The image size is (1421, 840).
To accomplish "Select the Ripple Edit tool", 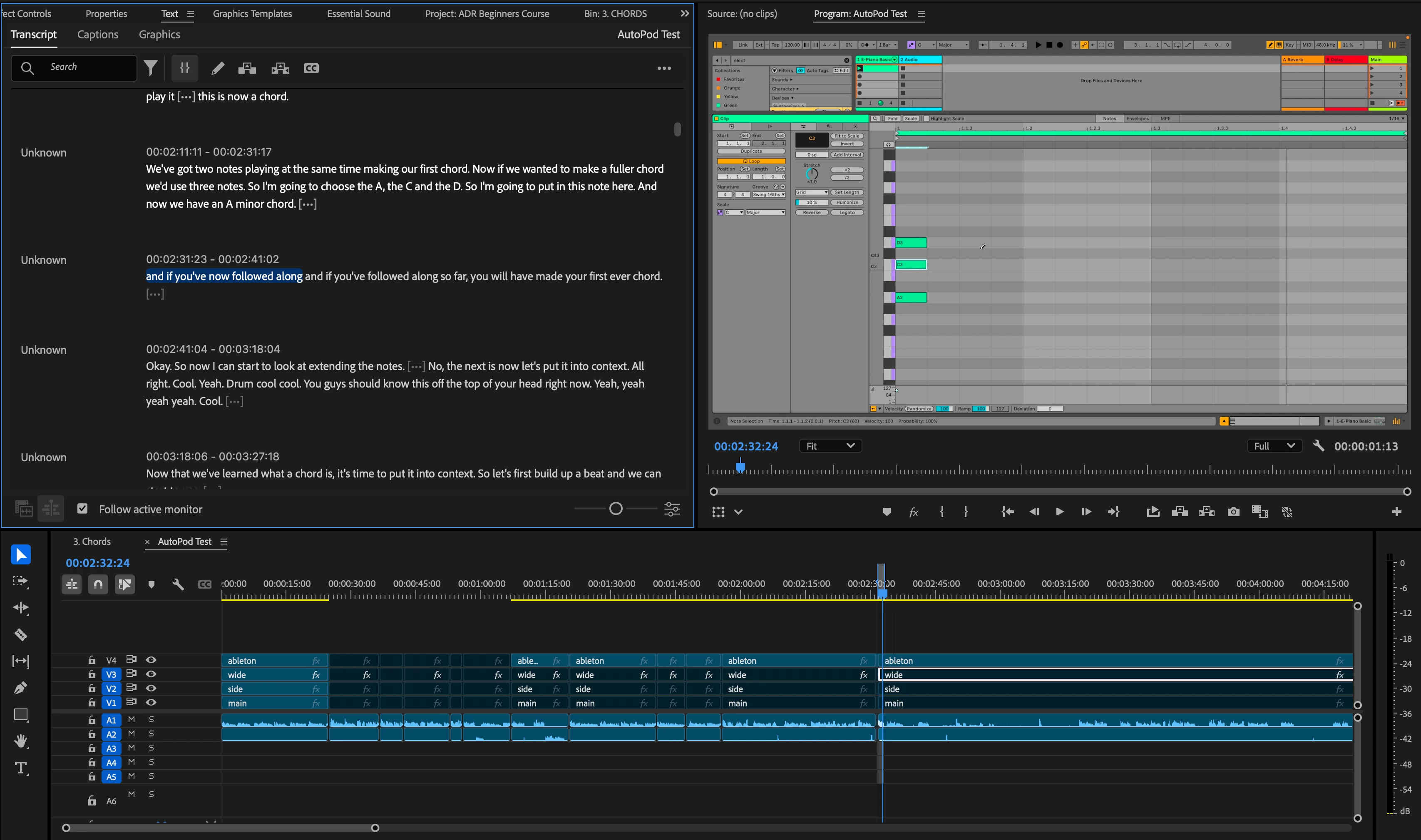I will tap(21, 608).
